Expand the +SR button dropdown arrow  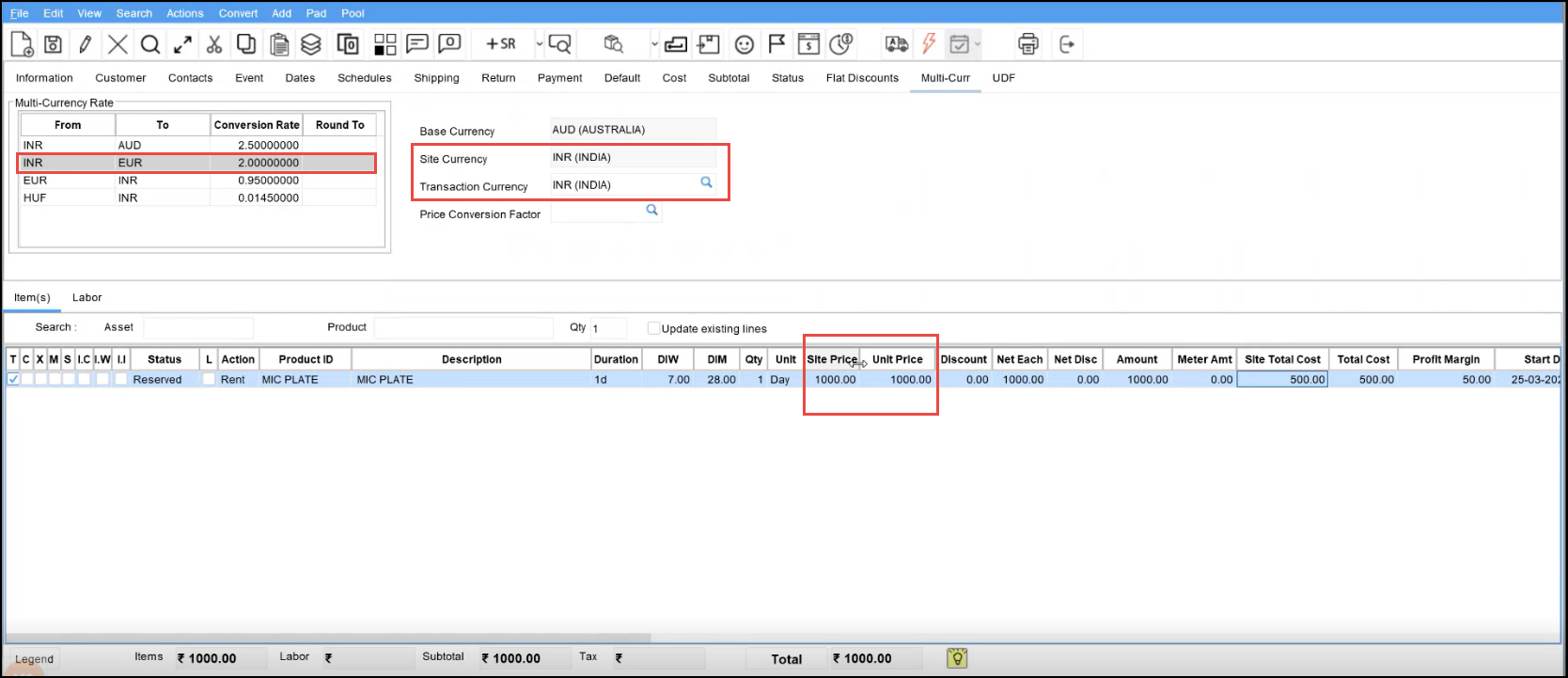coord(539,44)
